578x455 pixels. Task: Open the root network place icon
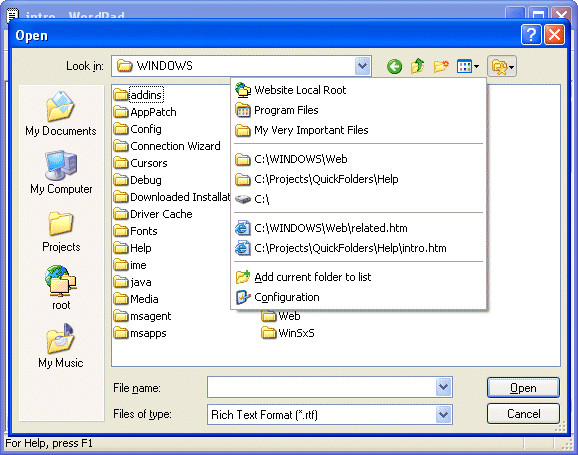(61, 288)
